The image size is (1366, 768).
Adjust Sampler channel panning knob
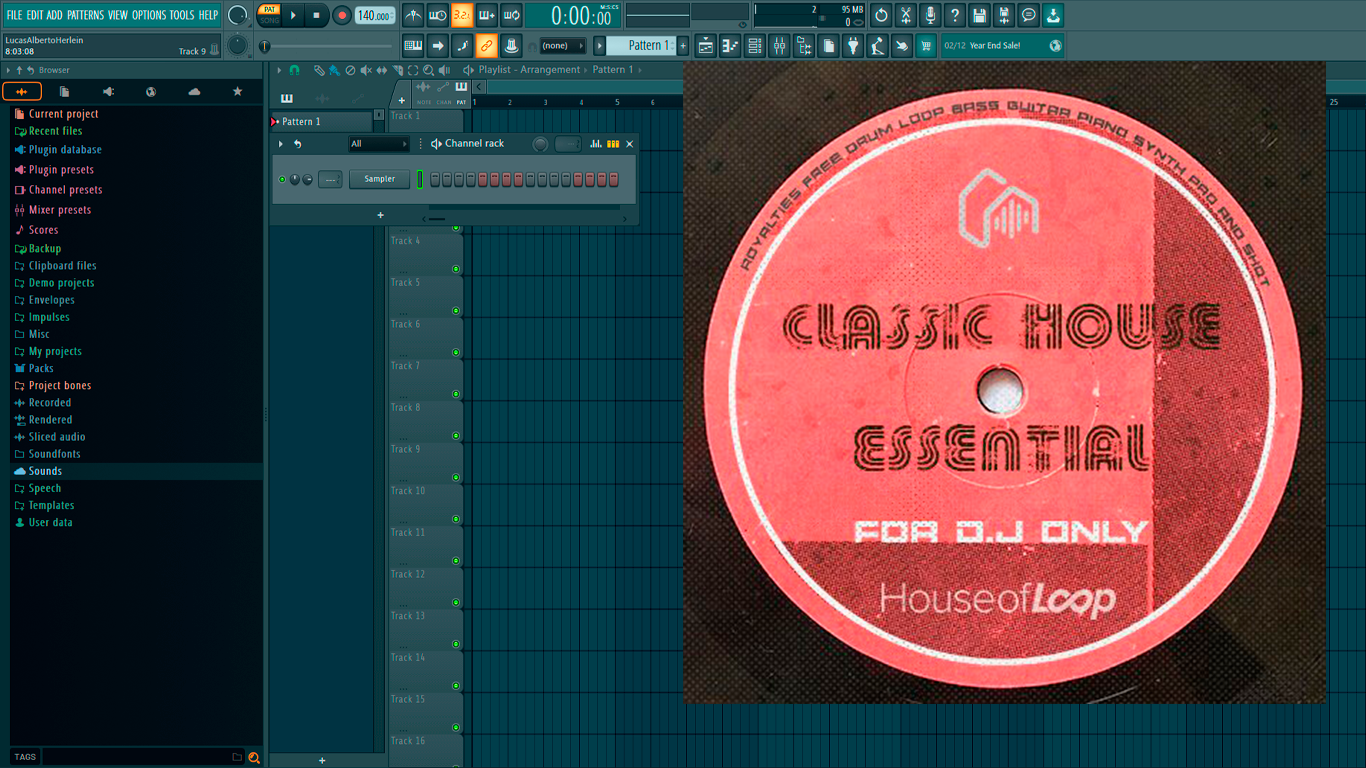295,179
